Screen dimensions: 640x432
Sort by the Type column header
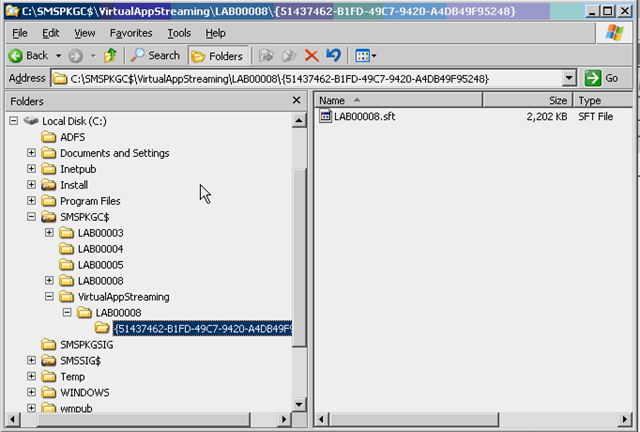603,100
